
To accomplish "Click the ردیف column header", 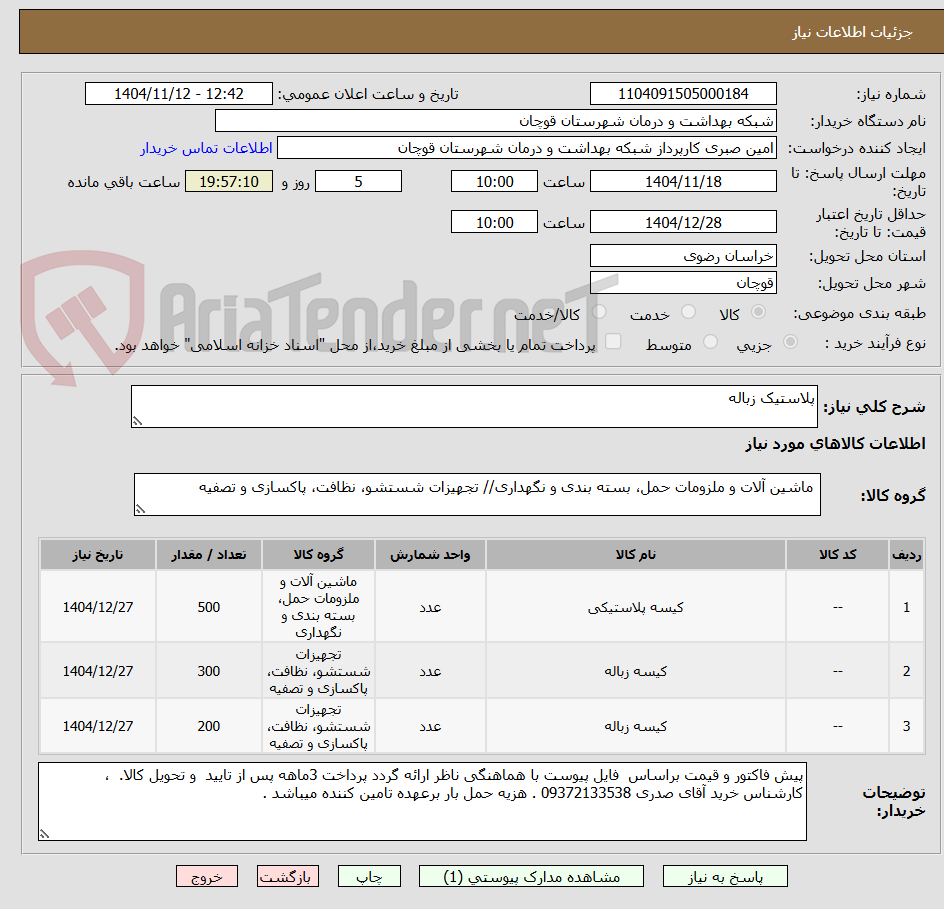I will [x=907, y=554].
